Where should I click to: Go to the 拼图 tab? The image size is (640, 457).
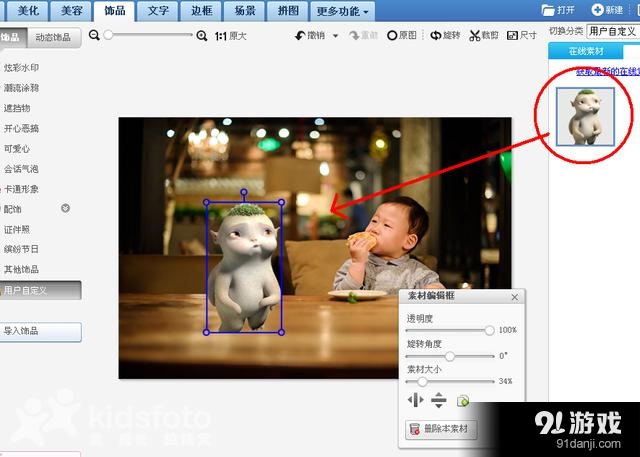[287, 11]
